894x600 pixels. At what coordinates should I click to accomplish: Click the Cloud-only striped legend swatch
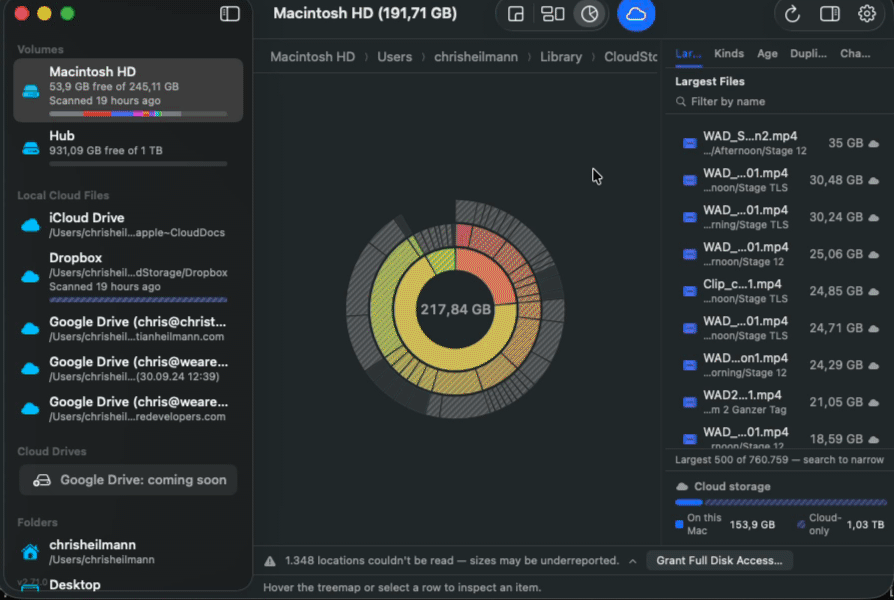click(801, 524)
